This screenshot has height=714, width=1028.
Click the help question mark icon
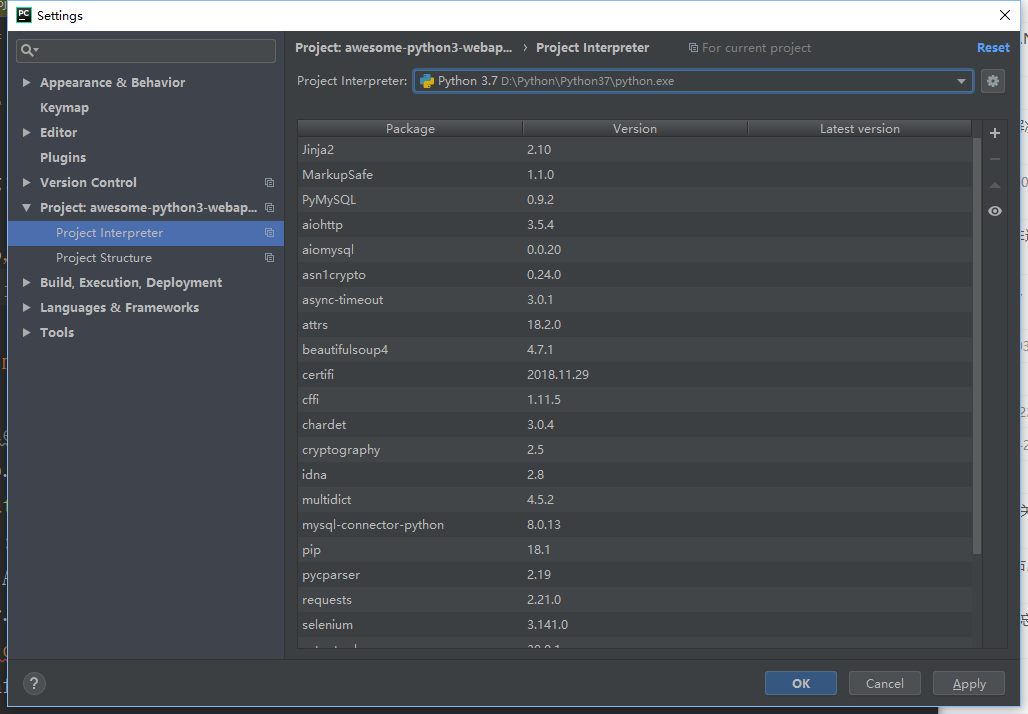[x=34, y=684]
